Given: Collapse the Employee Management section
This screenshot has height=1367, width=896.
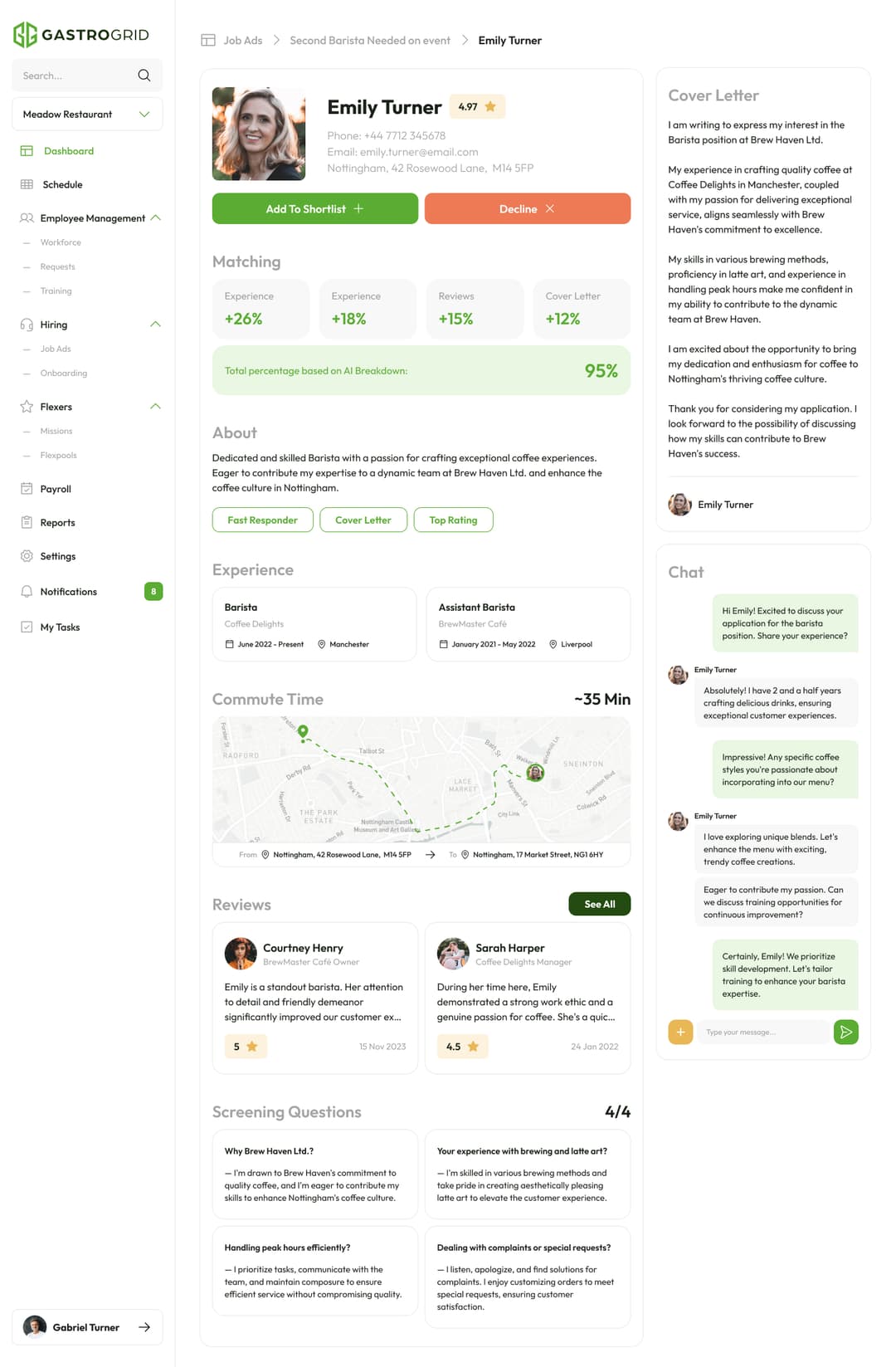Looking at the screenshot, I should tap(155, 218).
